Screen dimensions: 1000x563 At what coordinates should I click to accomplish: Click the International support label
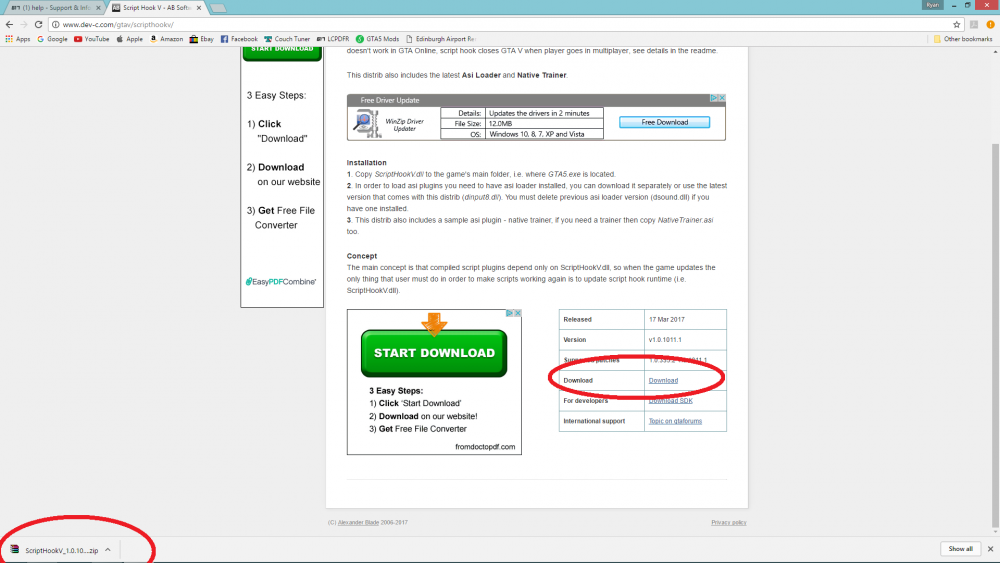click(x=594, y=421)
